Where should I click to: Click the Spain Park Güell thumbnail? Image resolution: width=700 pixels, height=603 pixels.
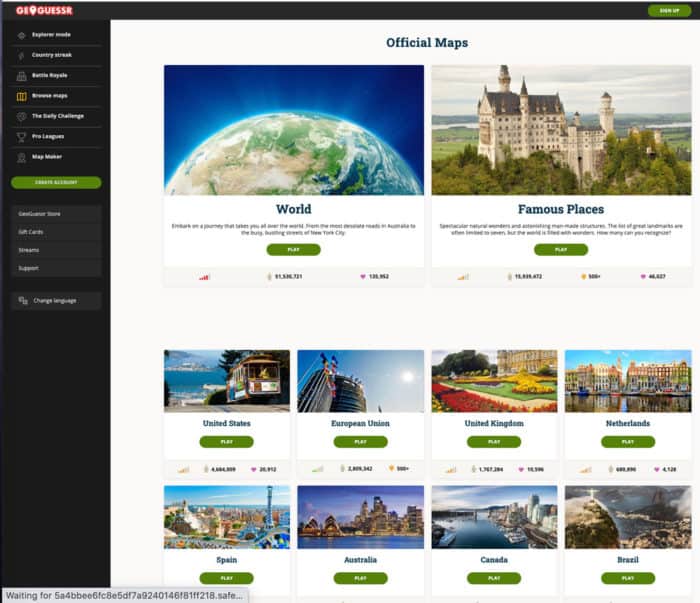point(227,517)
